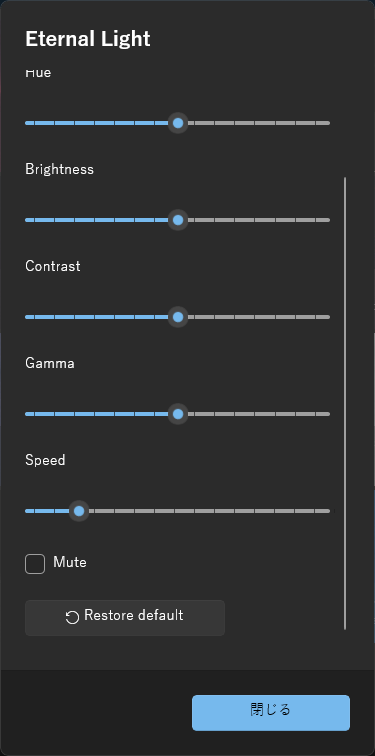Click the circular arrow restore icon
375x756 pixels.
click(72, 617)
